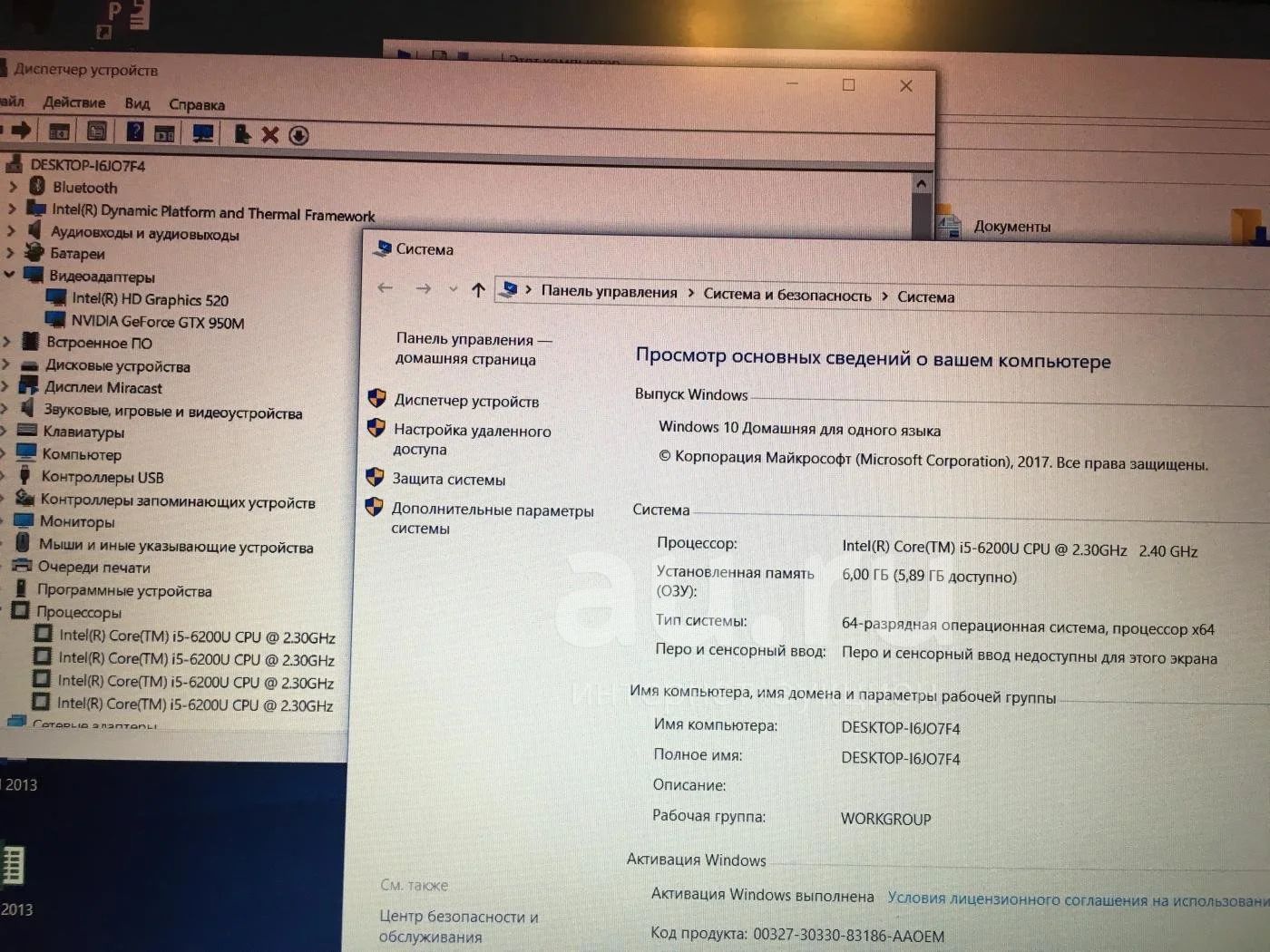Click the up arrow in System window
The image size is (1270, 952).
pyautogui.click(x=479, y=290)
